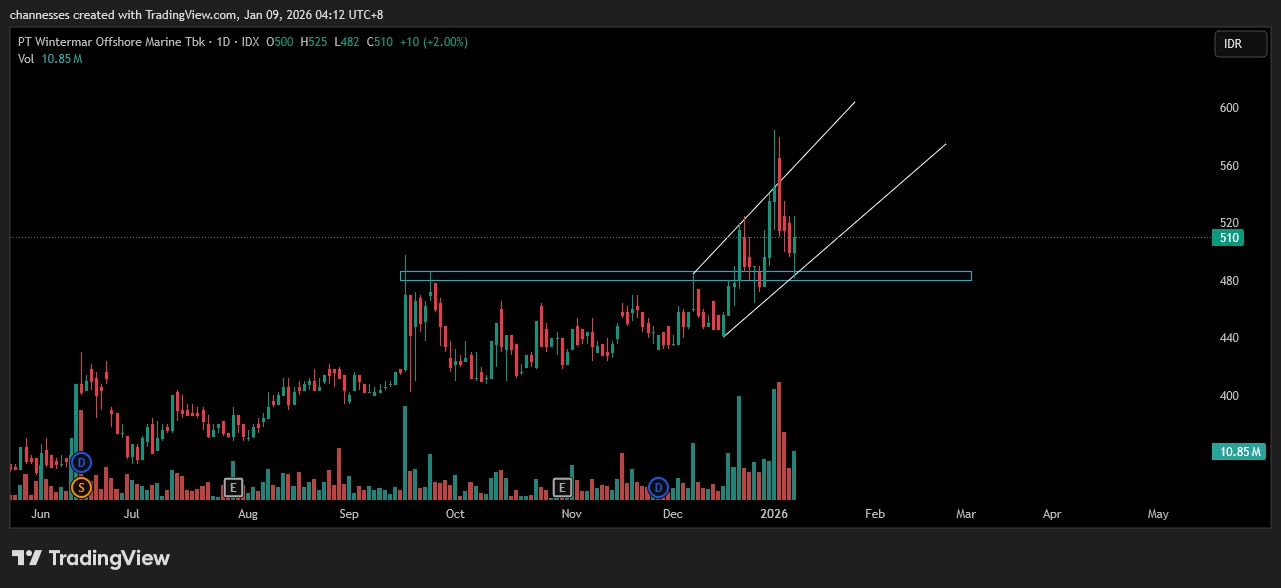
Task: Click the 560 price axis label
Action: [x=1229, y=166]
